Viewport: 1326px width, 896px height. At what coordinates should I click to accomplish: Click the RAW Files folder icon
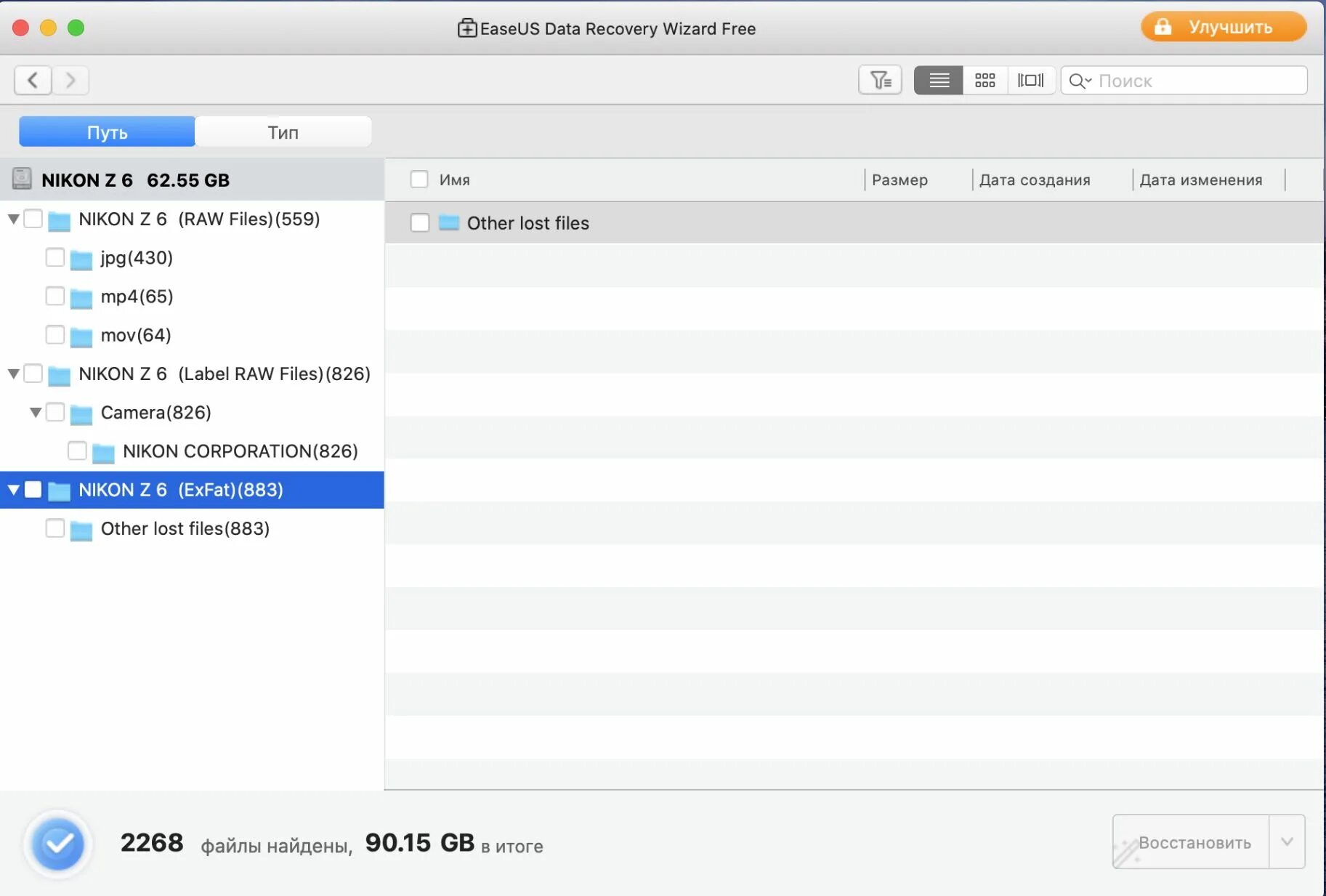coord(59,220)
